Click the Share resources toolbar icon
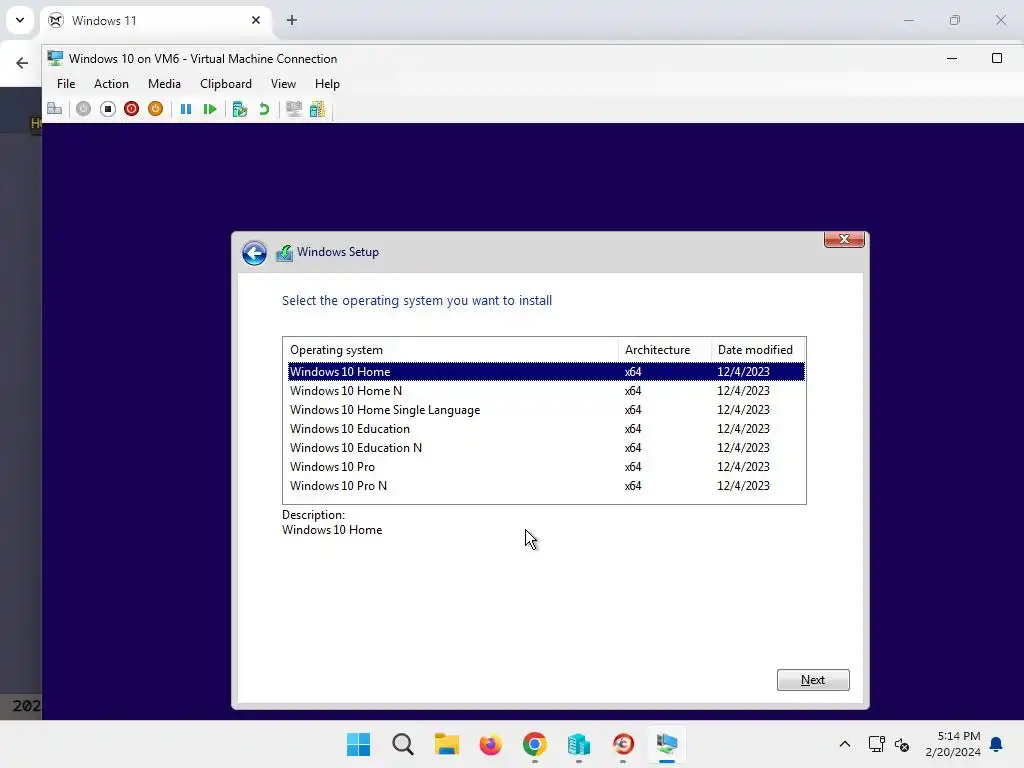 click(x=317, y=109)
